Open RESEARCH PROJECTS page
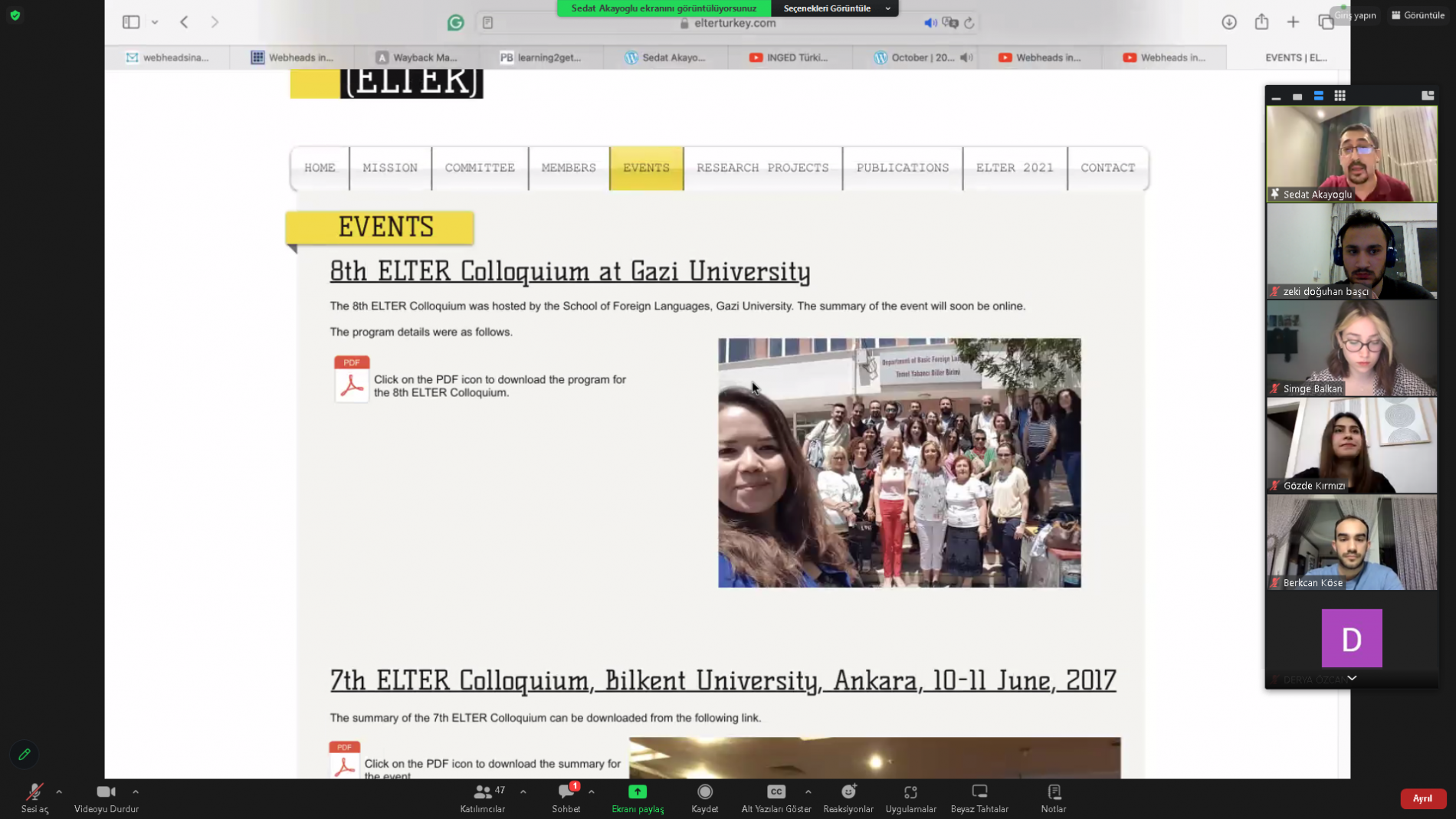The height and width of the screenshot is (819, 1456). click(x=762, y=168)
